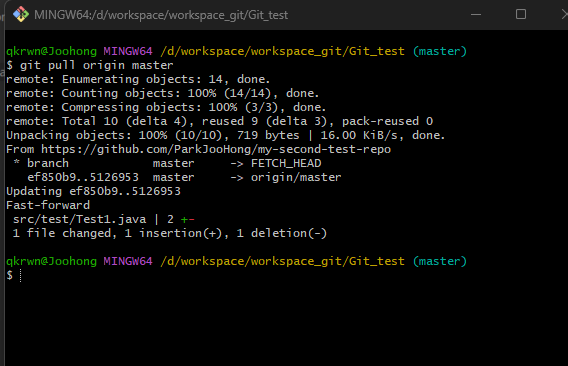Click the last prompt's '(master)' branch indicator
The image size is (568, 366).
click(x=440, y=261)
